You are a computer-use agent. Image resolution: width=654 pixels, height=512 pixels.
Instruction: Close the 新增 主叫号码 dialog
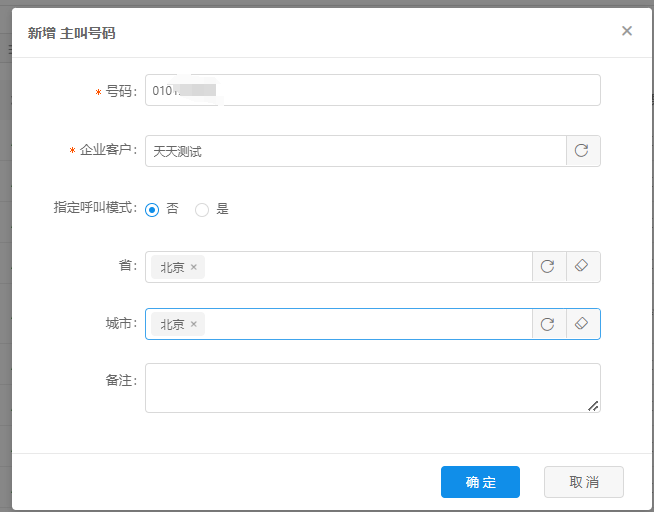[x=627, y=31]
